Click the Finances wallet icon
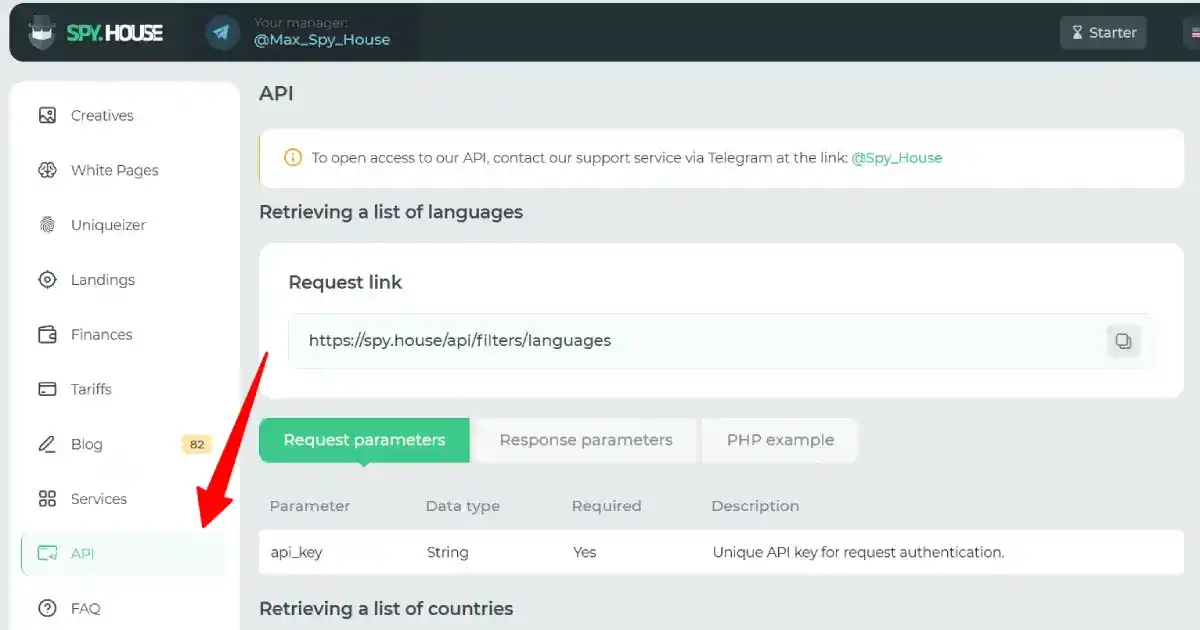Image resolution: width=1200 pixels, height=630 pixels. click(x=47, y=334)
